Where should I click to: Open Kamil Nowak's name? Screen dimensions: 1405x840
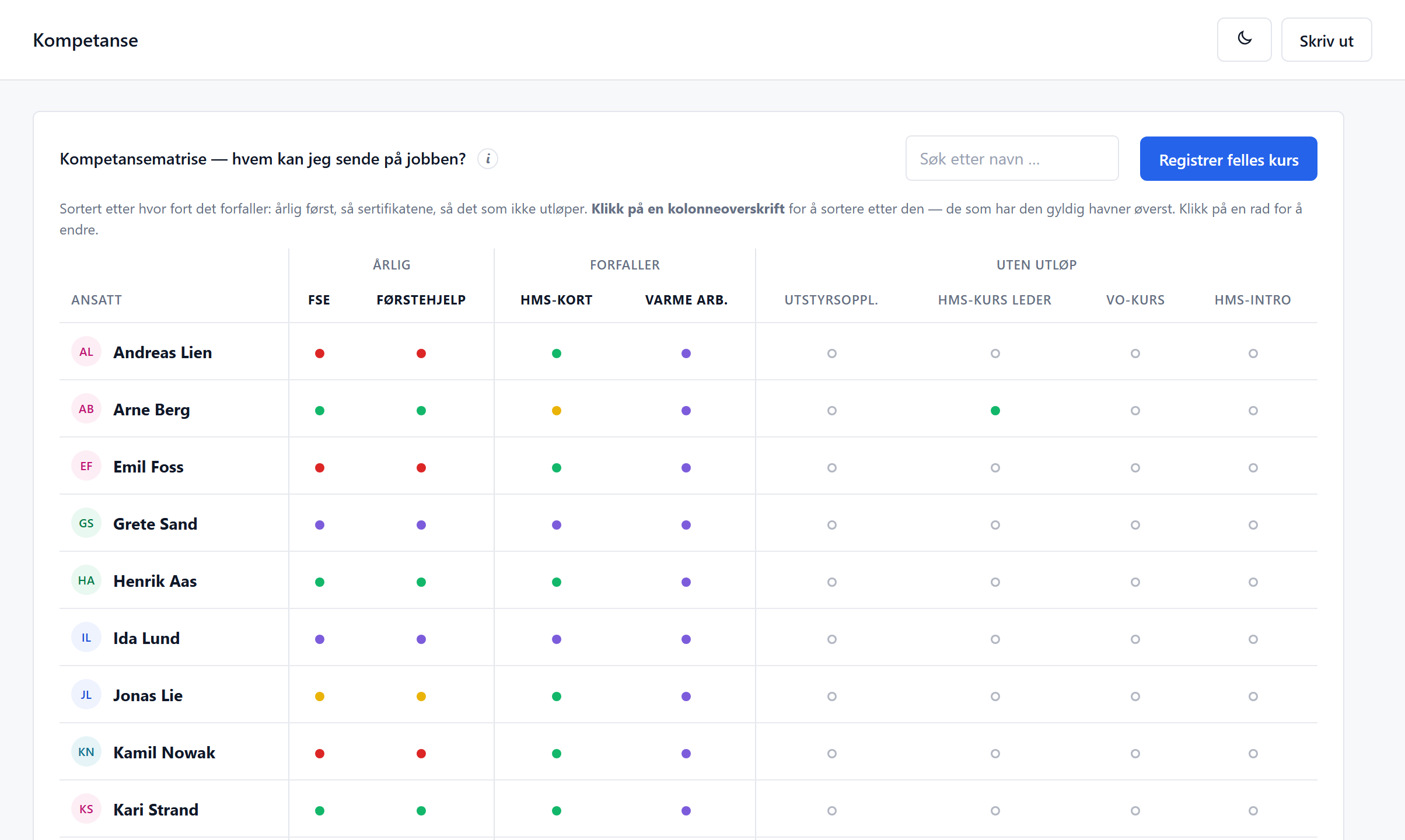[165, 752]
